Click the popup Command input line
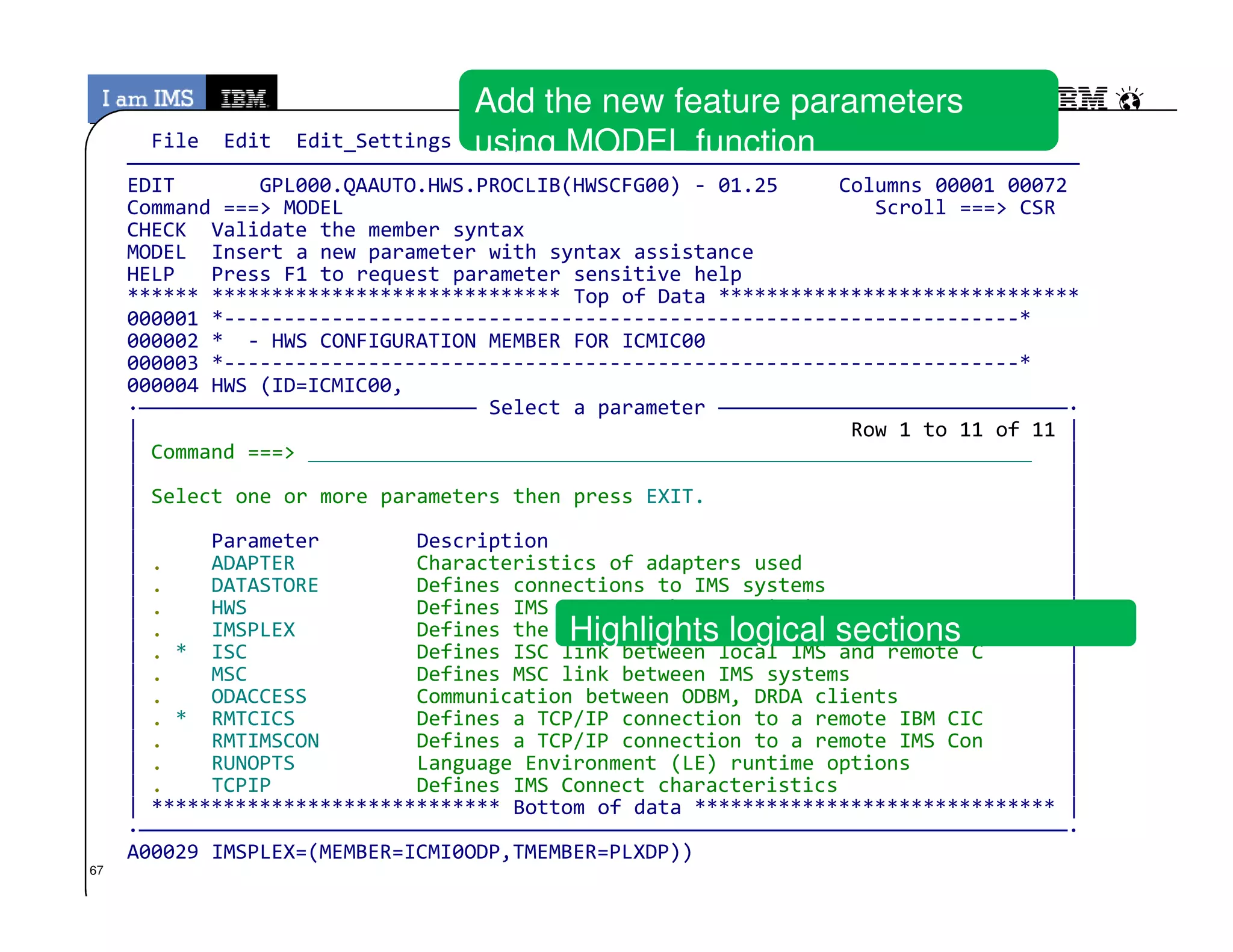This screenshot has height=952, width=1233. coord(669,453)
